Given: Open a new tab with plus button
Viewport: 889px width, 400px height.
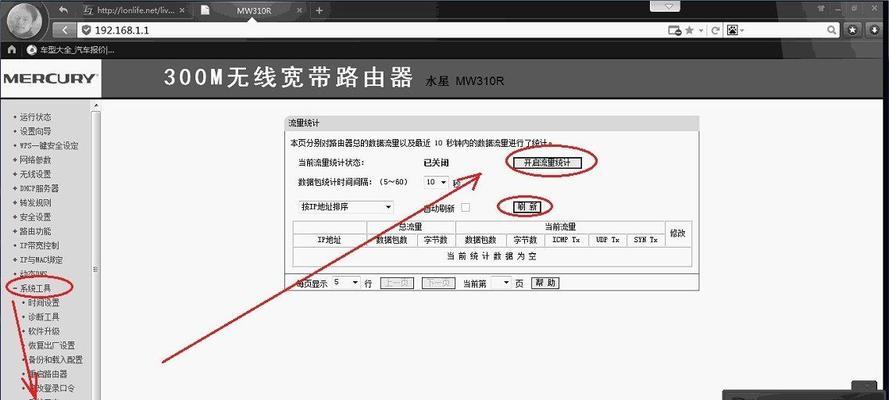Looking at the screenshot, I should (320, 10).
